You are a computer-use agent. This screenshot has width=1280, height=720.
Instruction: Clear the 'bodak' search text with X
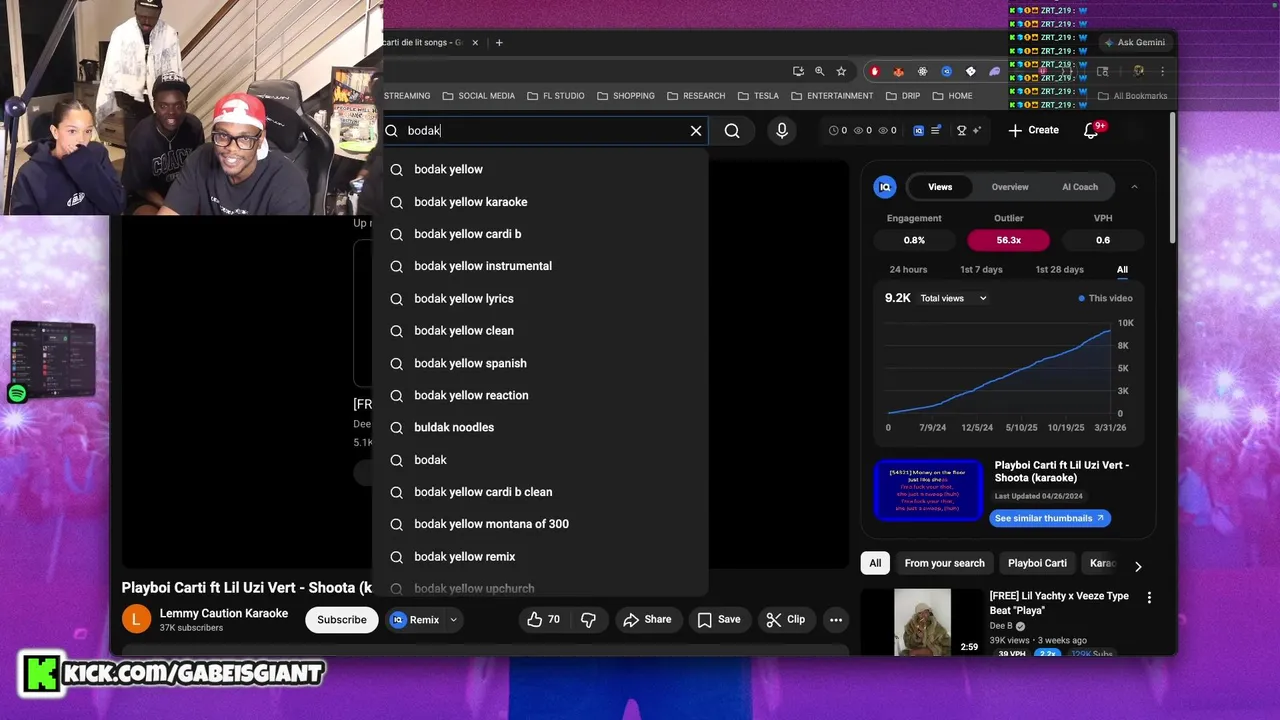click(x=696, y=131)
